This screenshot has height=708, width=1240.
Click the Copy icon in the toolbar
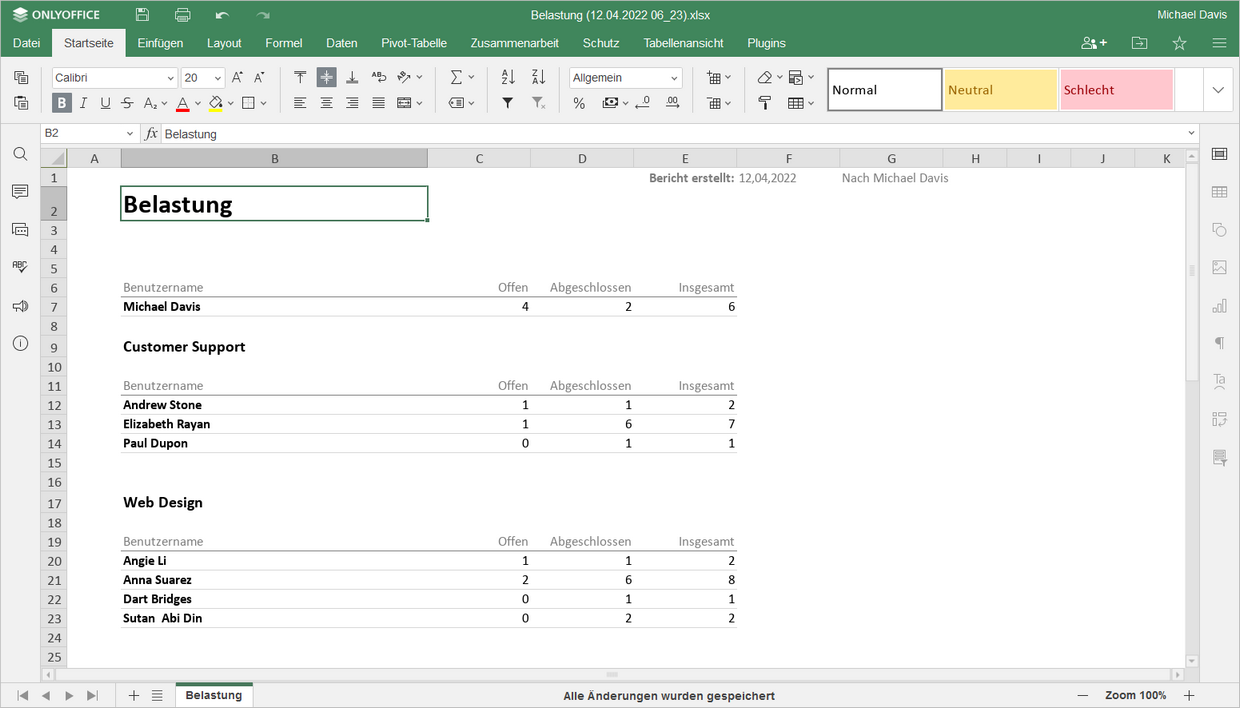pos(21,77)
